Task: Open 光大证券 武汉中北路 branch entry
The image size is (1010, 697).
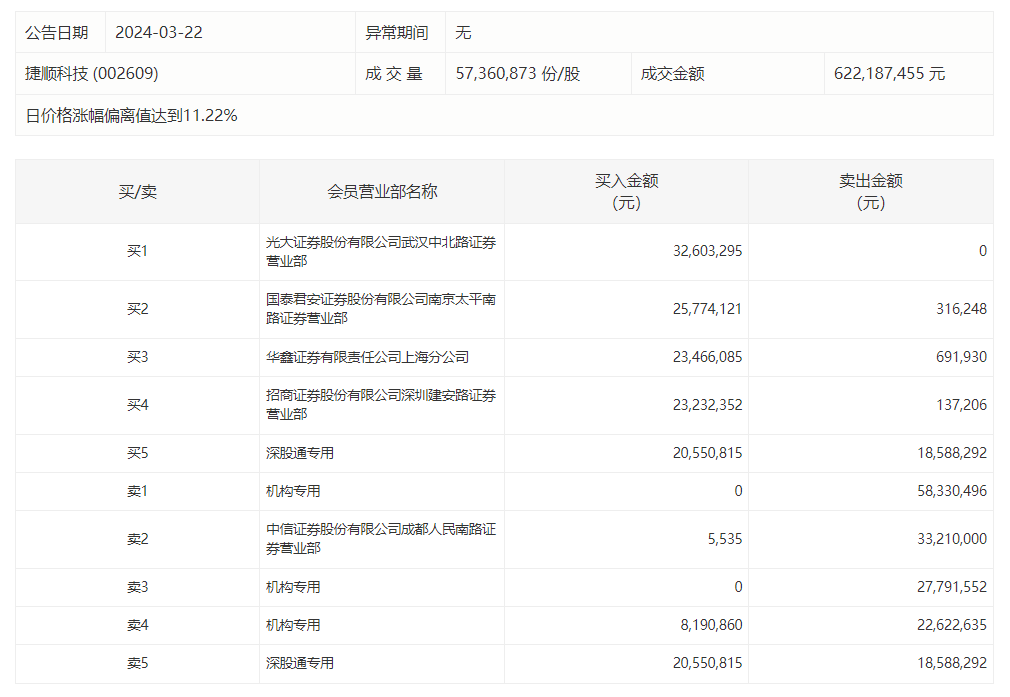Action: click(x=380, y=251)
